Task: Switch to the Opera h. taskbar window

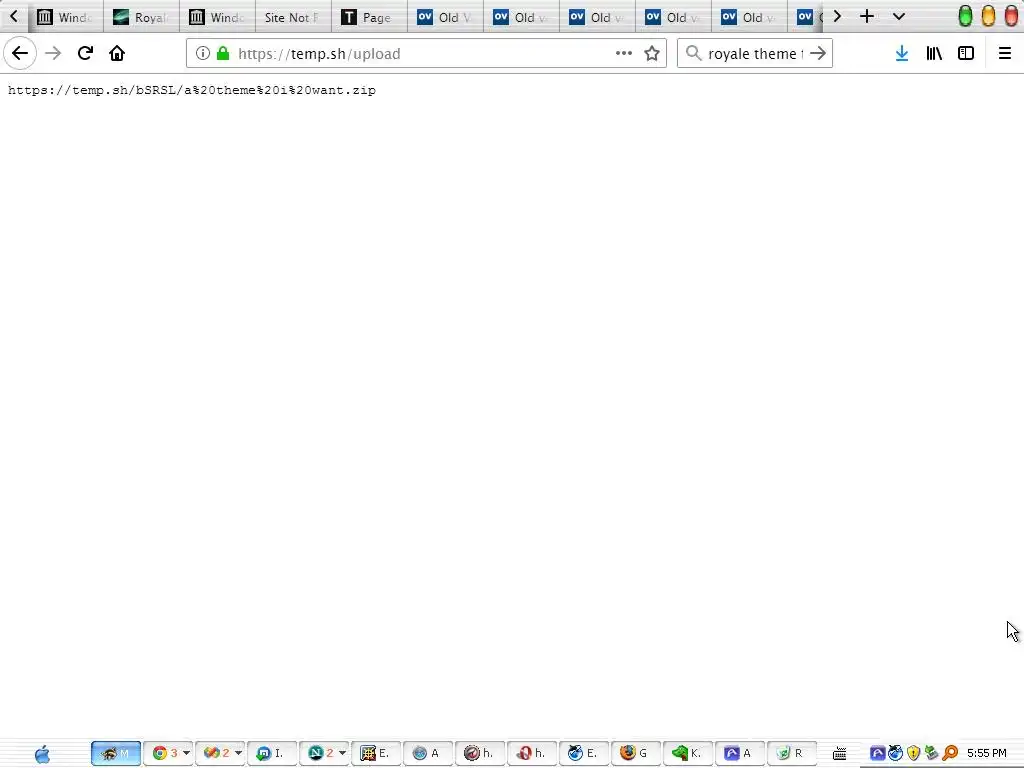Action: tap(532, 754)
